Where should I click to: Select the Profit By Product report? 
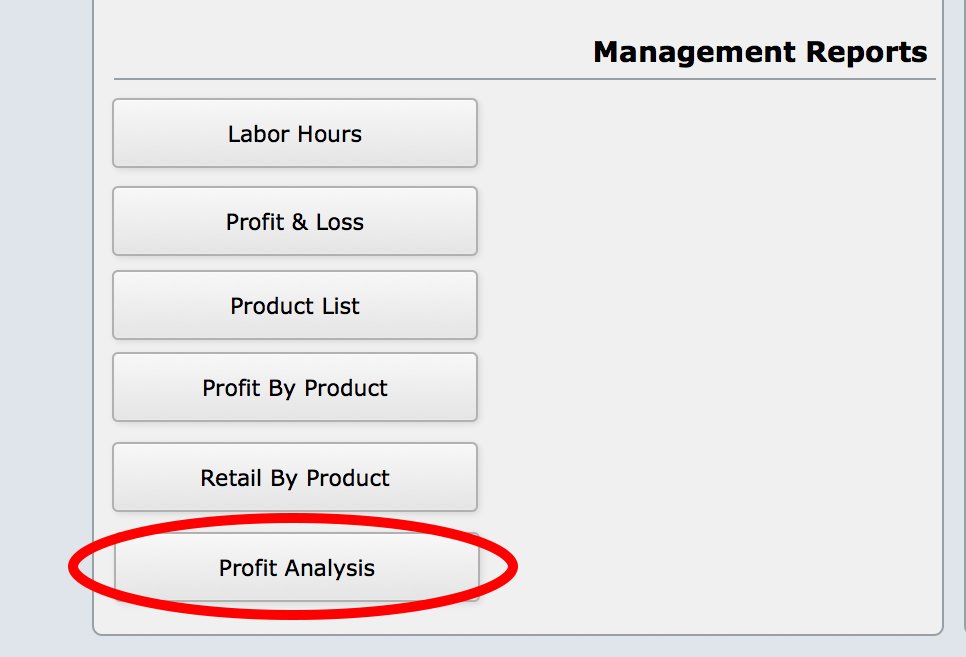point(294,387)
